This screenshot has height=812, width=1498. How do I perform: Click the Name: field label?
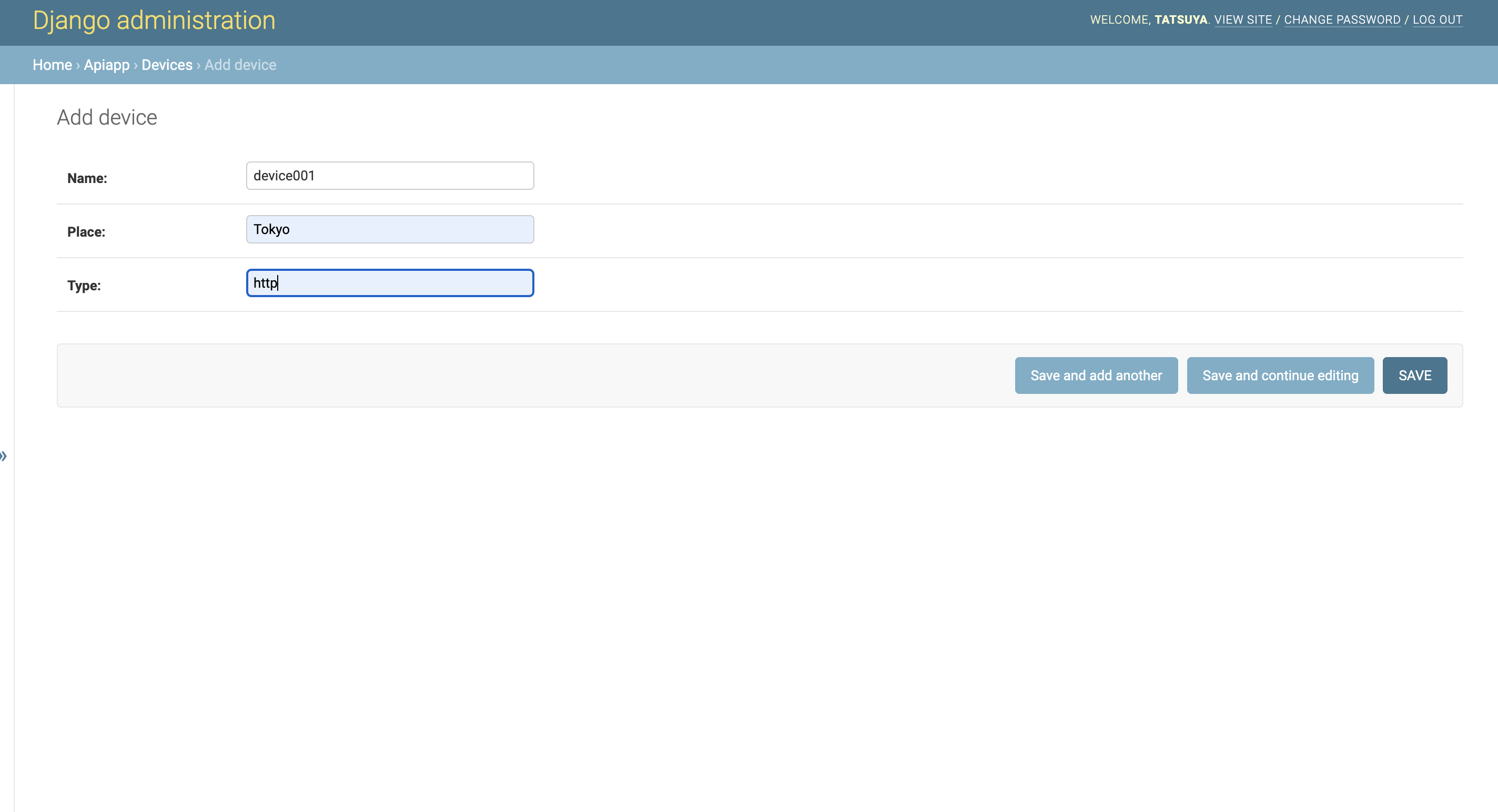click(87, 178)
